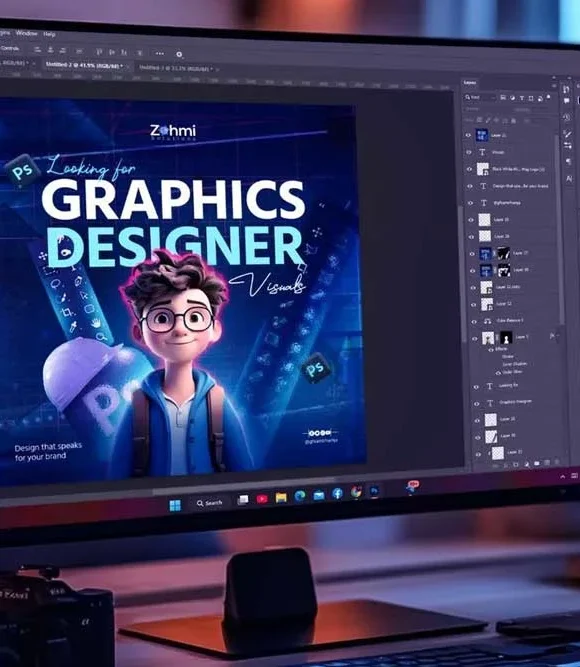
Task: Filter layers by adjustment layers icon
Action: (x=512, y=98)
